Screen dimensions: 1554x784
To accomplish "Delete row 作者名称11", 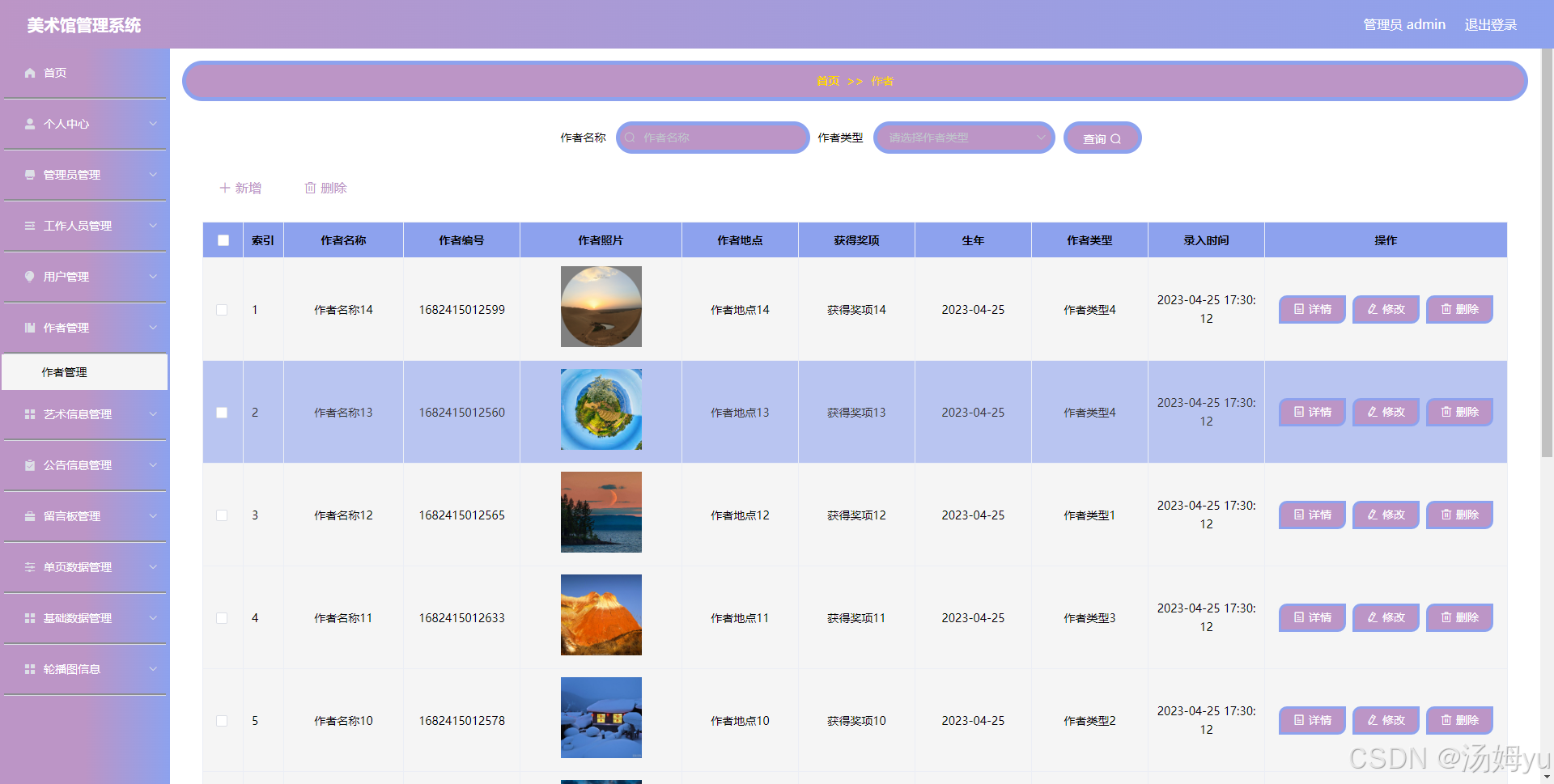I will (x=1459, y=617).
